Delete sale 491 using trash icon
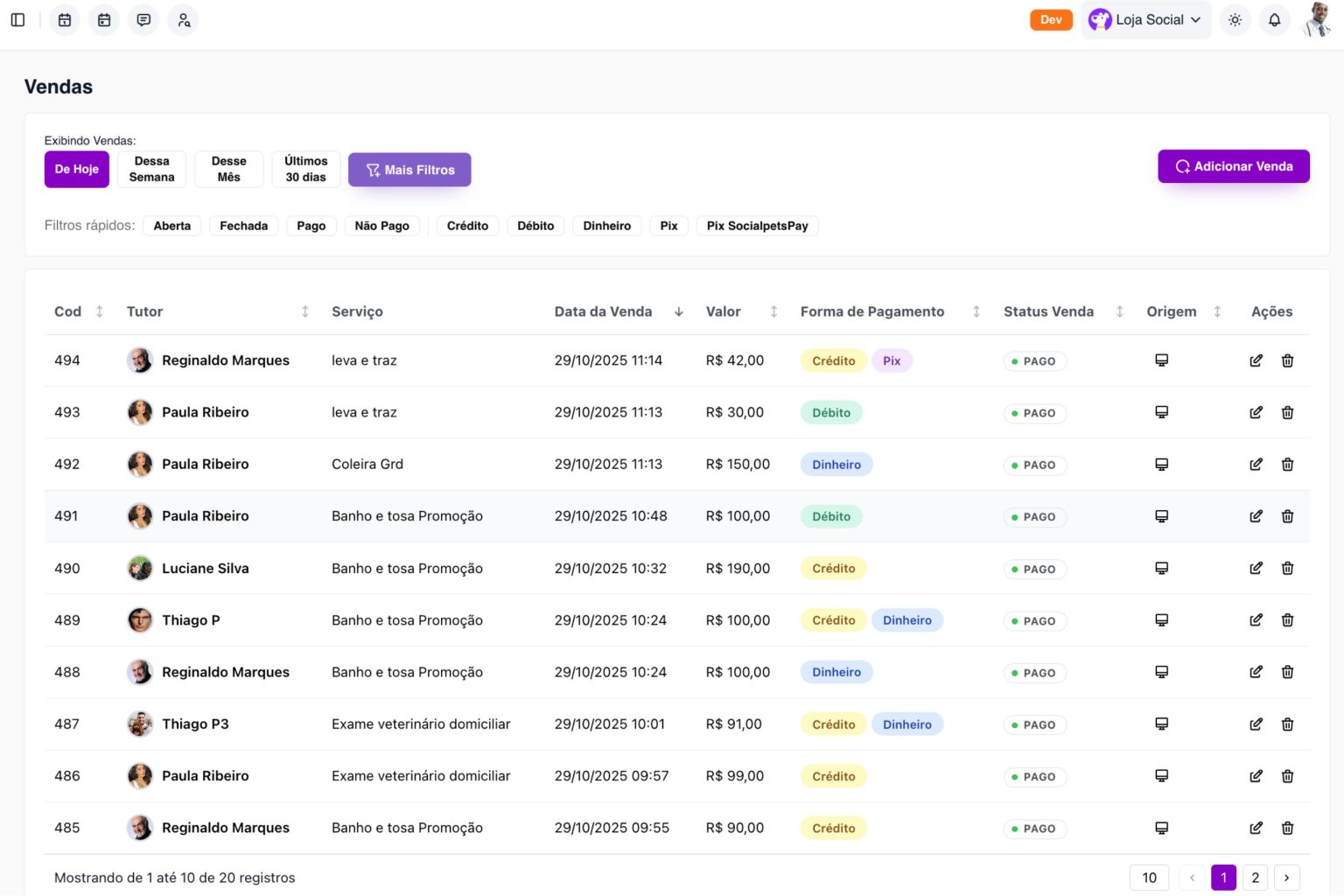 point(1287,516)
